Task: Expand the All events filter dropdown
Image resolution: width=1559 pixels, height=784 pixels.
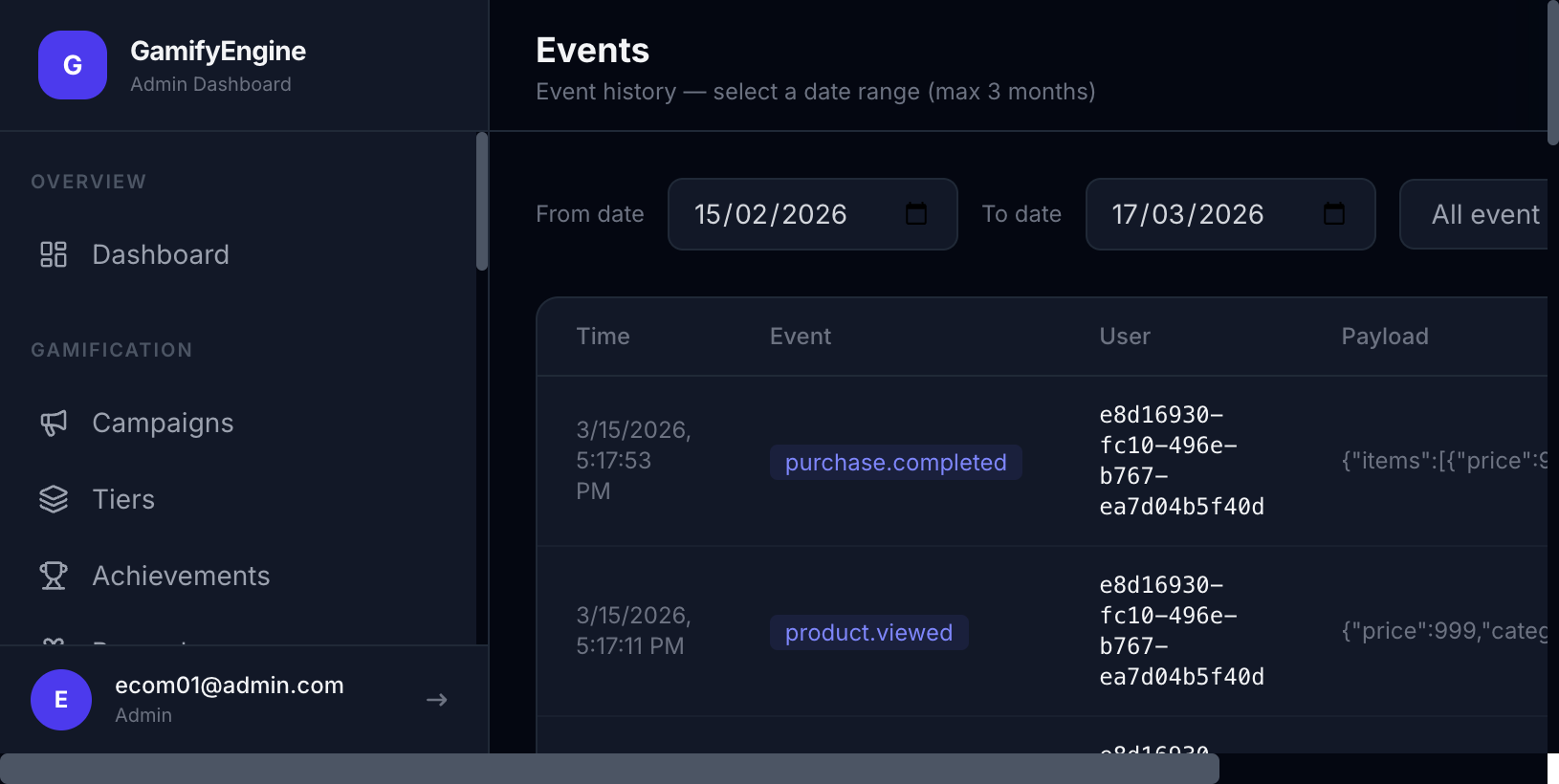Action: [1478, 214]
